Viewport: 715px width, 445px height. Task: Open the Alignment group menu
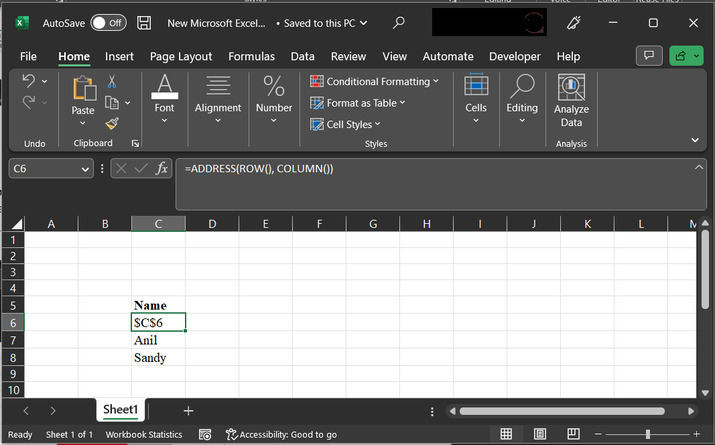[218, 98]
